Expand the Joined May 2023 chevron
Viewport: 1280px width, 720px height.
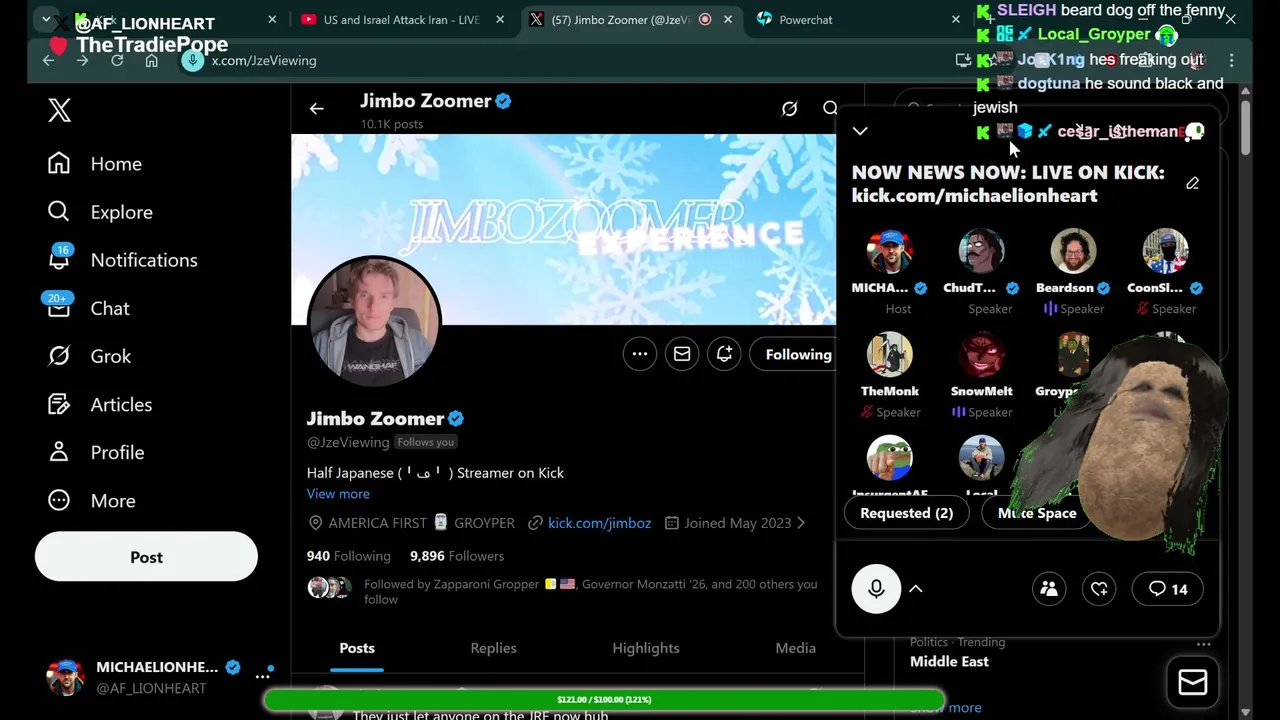800,523
